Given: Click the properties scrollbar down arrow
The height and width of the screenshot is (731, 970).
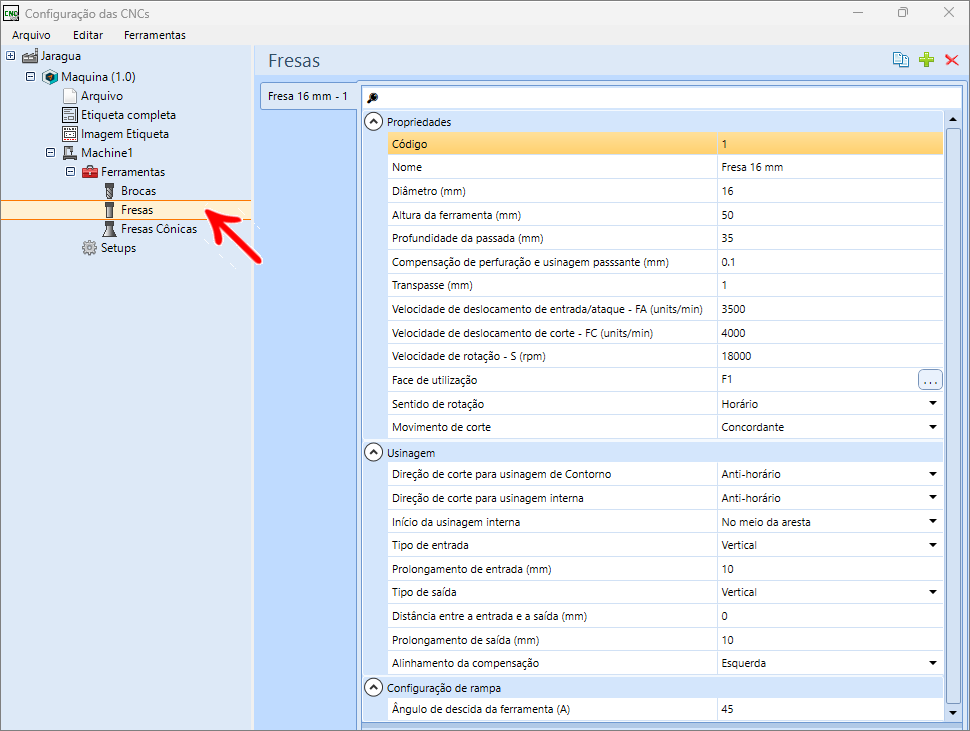Looking at the screenshot, I should [x=953, y=712].
